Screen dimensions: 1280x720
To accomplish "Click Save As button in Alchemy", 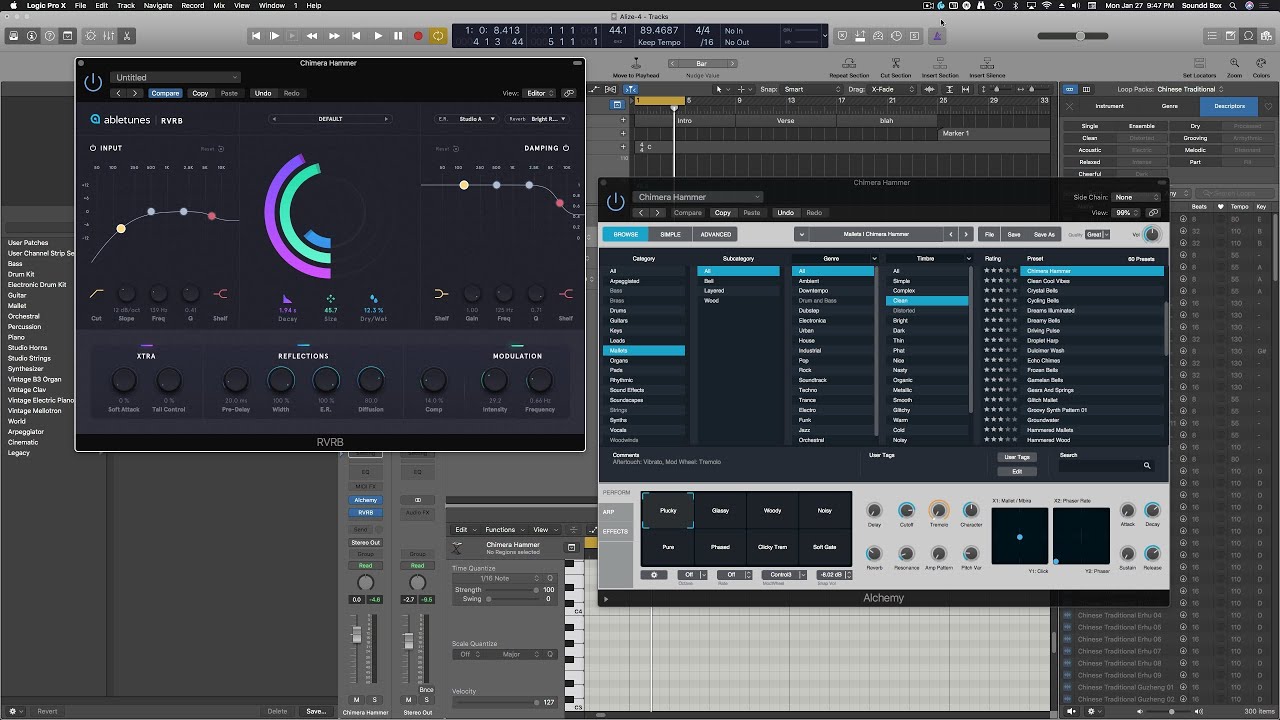I will coord(1044,235).
